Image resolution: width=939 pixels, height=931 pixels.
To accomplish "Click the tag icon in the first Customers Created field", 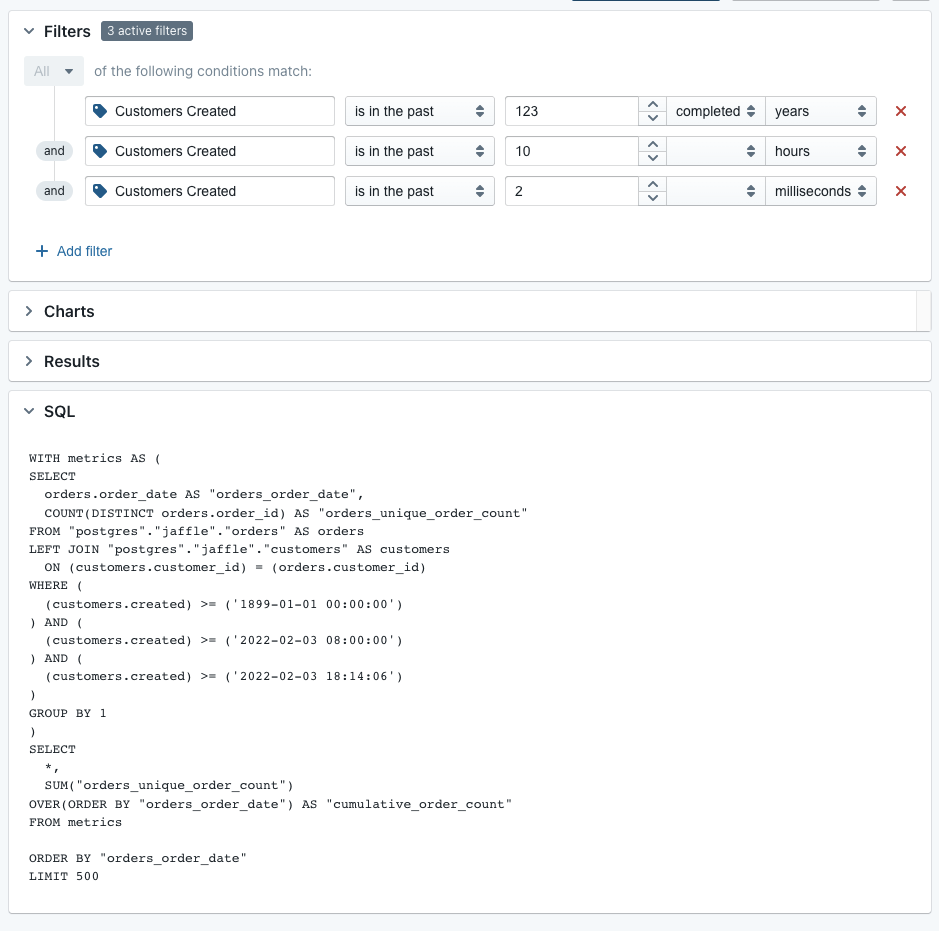I will 101,111.
